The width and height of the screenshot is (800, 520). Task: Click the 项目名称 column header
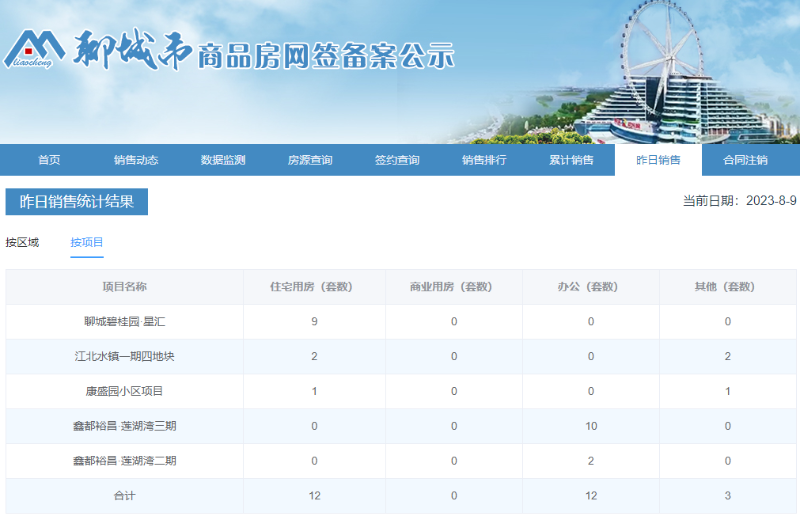(x=125, y=287)
